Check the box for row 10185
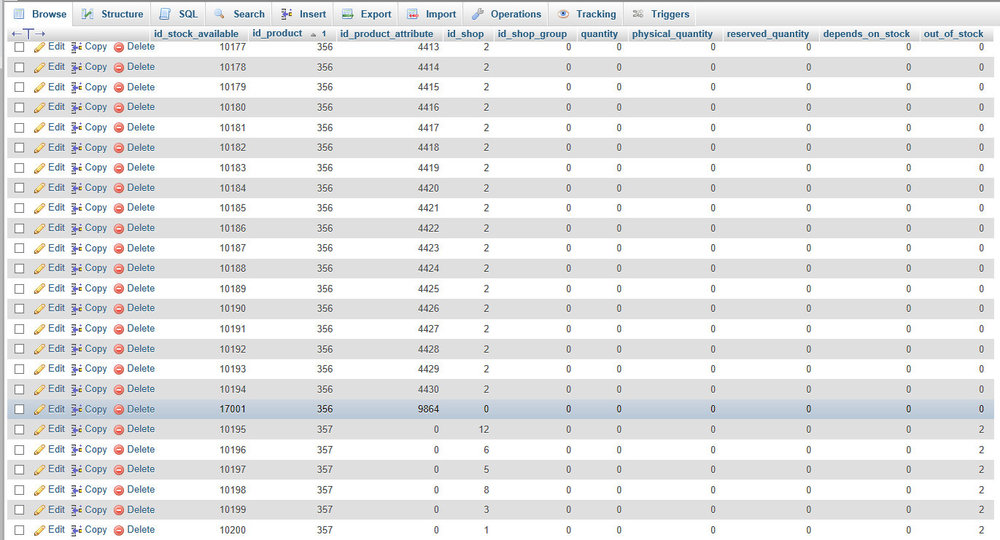The height and width of the screenshot is (540, 1000). (19, 208)
